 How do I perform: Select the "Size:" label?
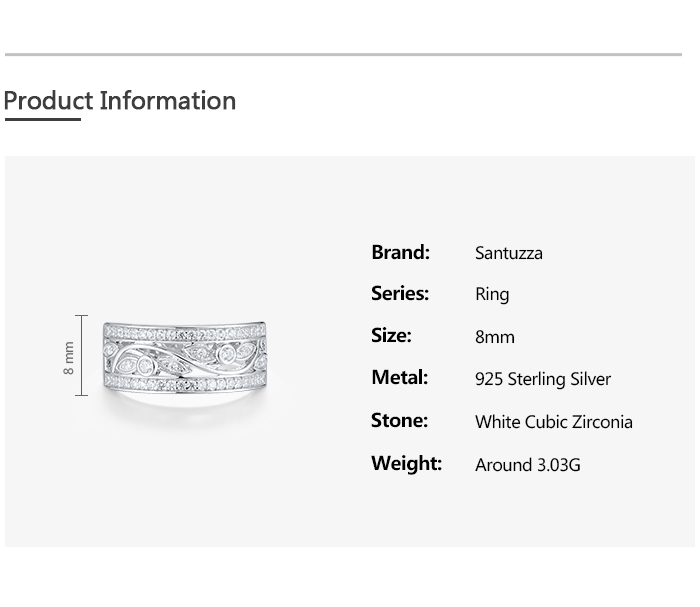click(x=391, y=335)
